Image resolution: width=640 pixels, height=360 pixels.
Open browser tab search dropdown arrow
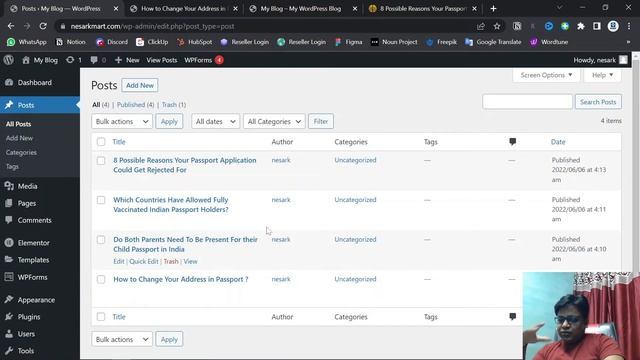(560, 8)
